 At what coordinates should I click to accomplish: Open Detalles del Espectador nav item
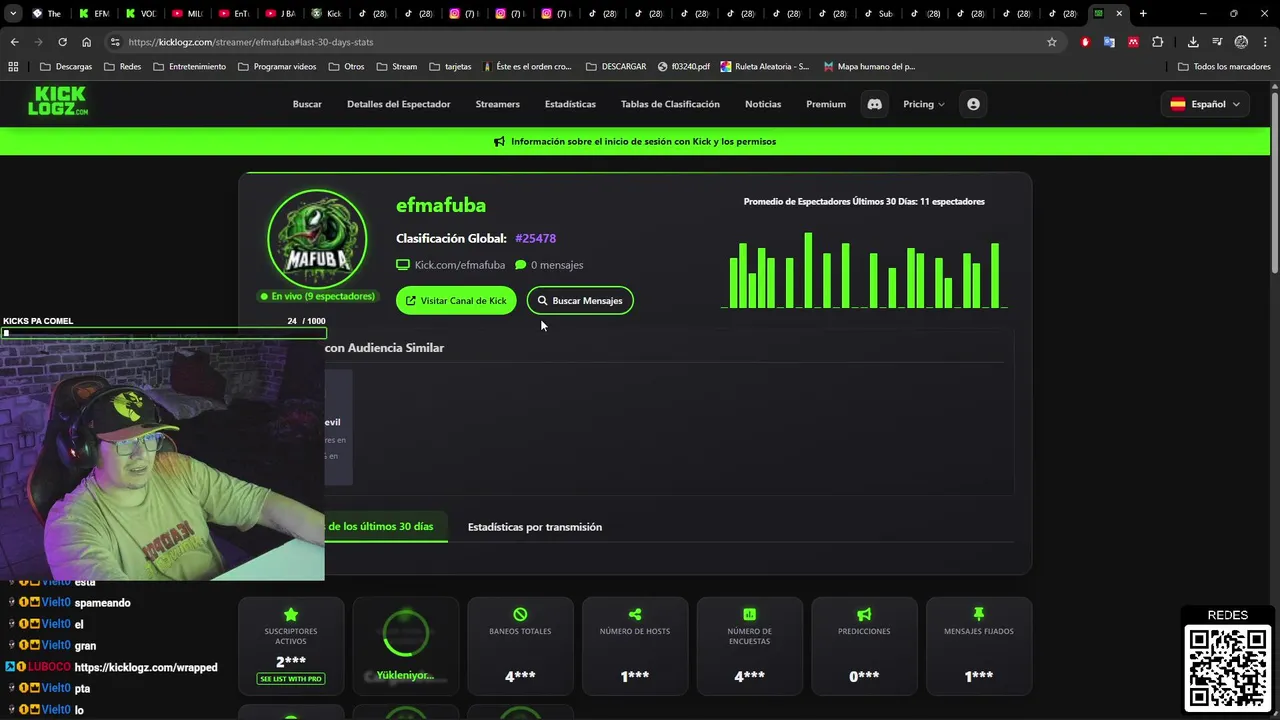(399, 104)
